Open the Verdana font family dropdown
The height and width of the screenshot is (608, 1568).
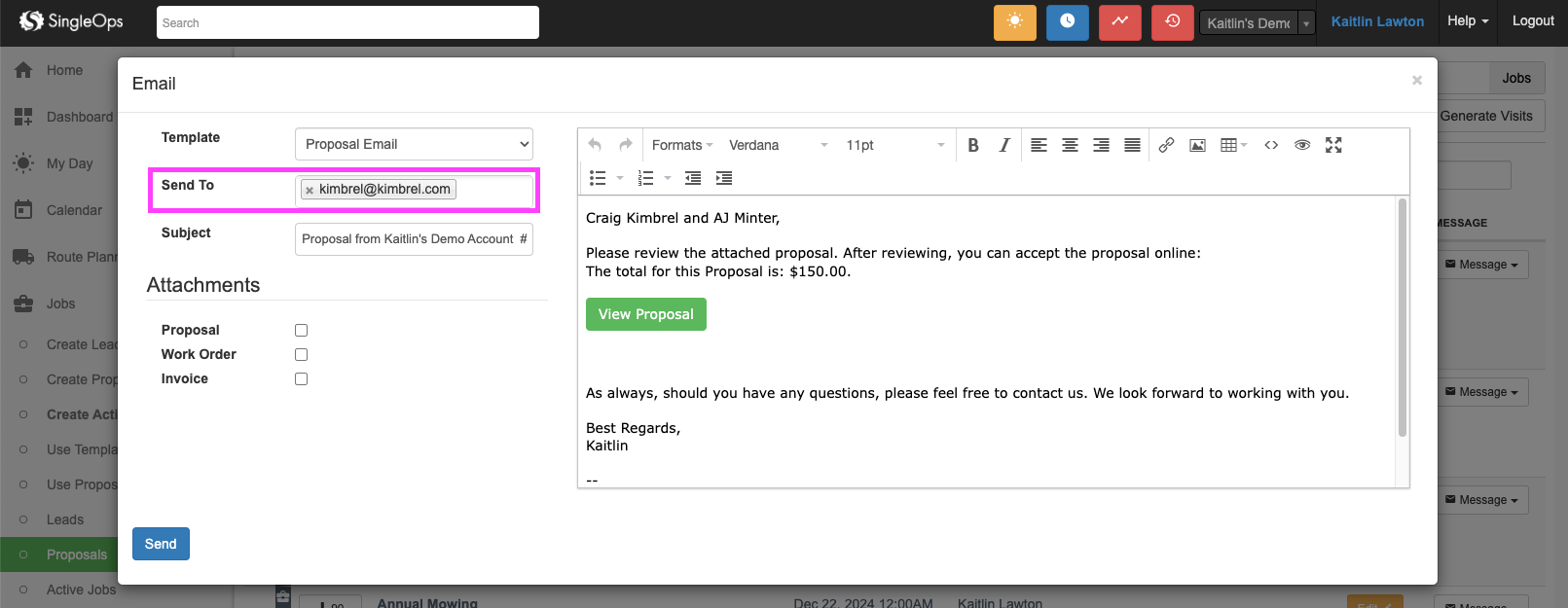coord(778,145)
